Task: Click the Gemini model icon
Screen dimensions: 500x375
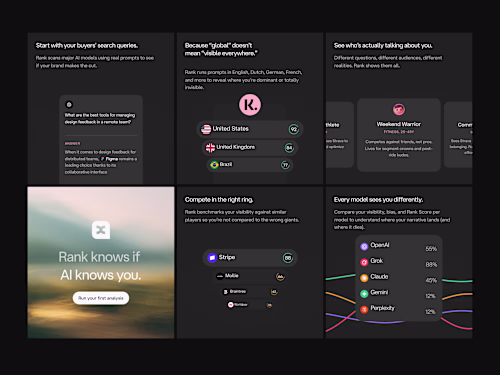Action: [x=364, y=293]
